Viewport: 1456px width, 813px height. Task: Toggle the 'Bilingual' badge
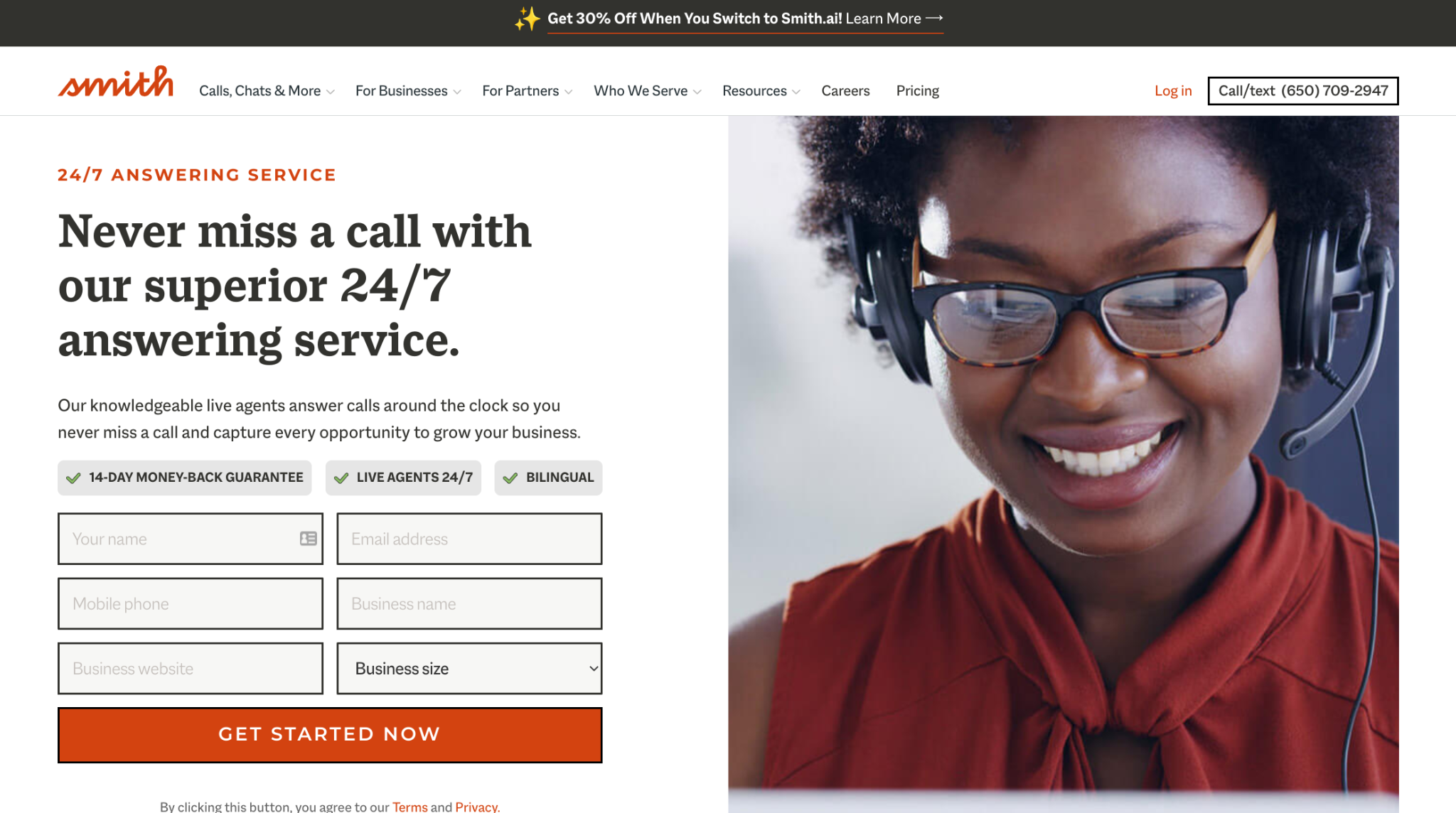[x=548, y=477]
